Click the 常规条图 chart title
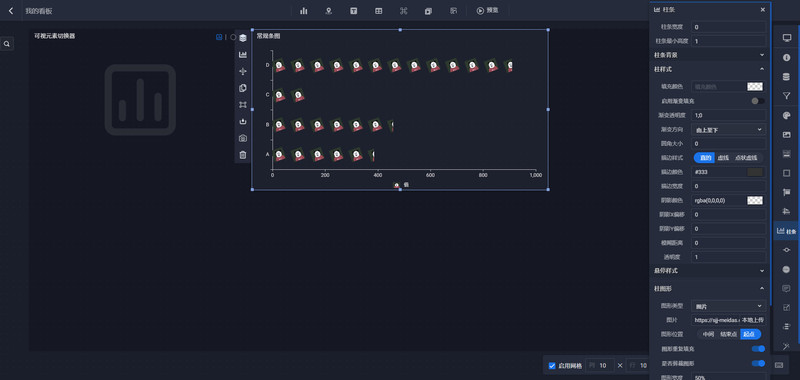This screenshot has width=800, height=380. (268, 36)
